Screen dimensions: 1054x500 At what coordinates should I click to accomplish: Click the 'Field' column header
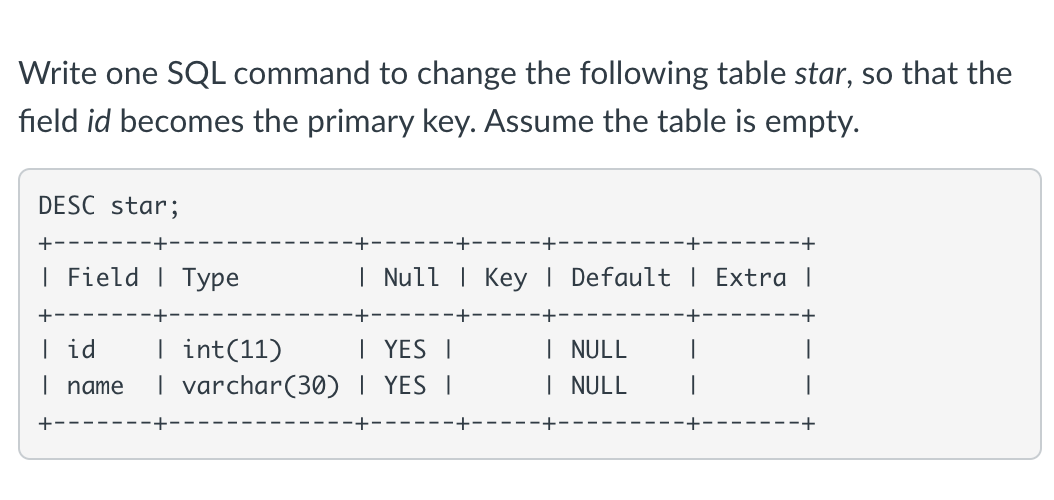(103, 278)
